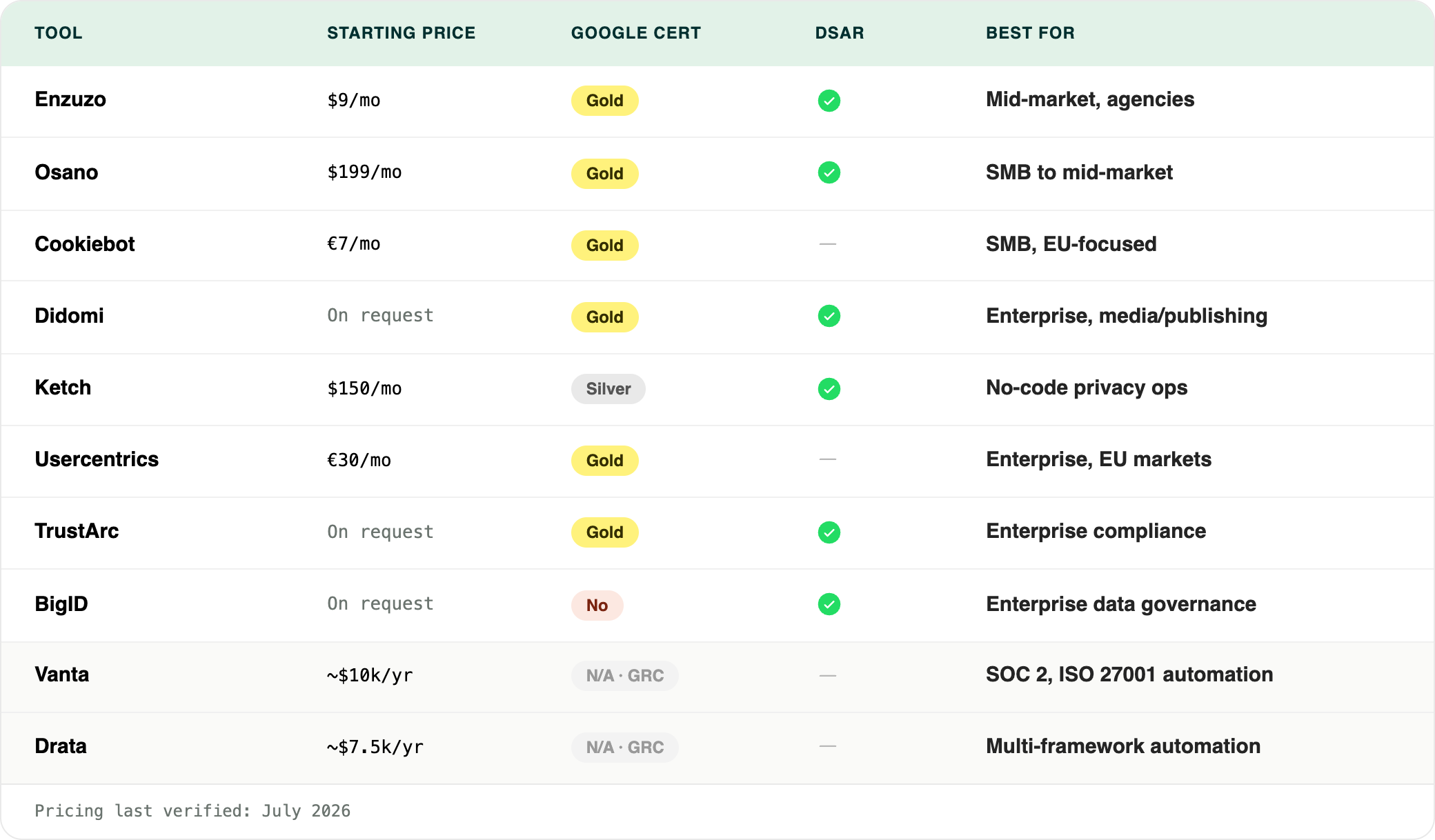Click 'SOC 2, ISO 27001 automation' text
The image size is (1435, 840).
1129,674
